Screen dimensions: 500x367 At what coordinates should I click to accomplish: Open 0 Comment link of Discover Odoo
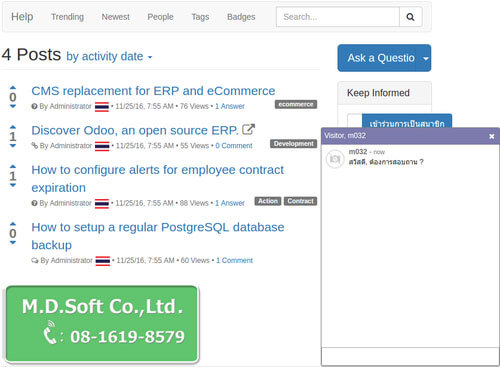[x=234, y=146]
